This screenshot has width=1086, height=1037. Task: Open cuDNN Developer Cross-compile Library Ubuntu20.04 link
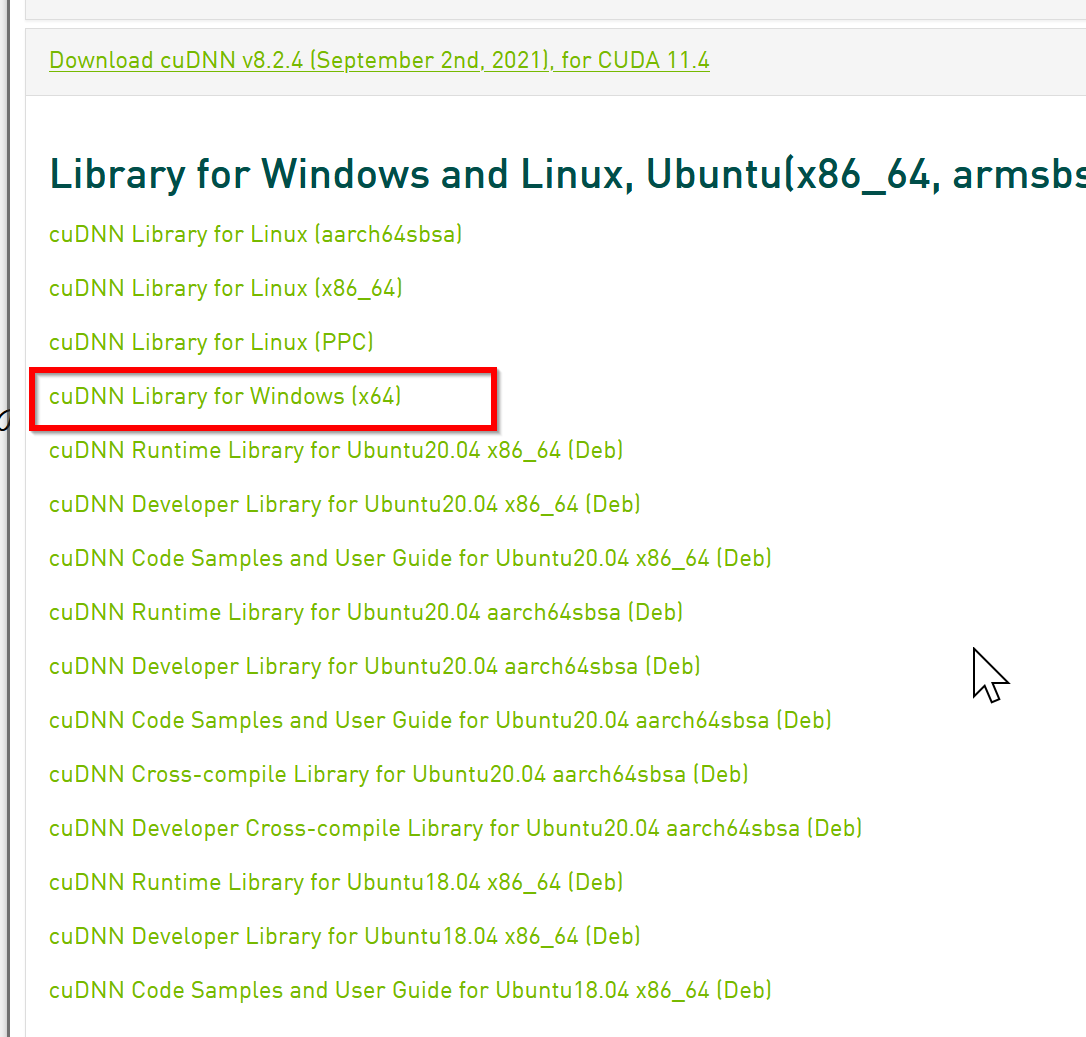[x=456, y=828]
